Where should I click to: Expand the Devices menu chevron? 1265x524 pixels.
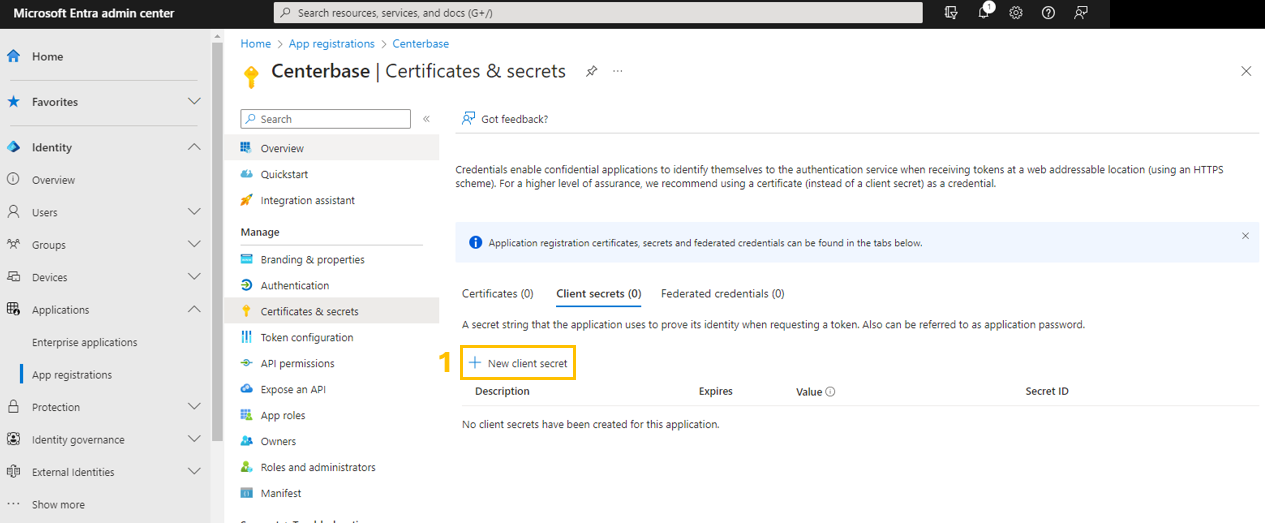(194, 277)
